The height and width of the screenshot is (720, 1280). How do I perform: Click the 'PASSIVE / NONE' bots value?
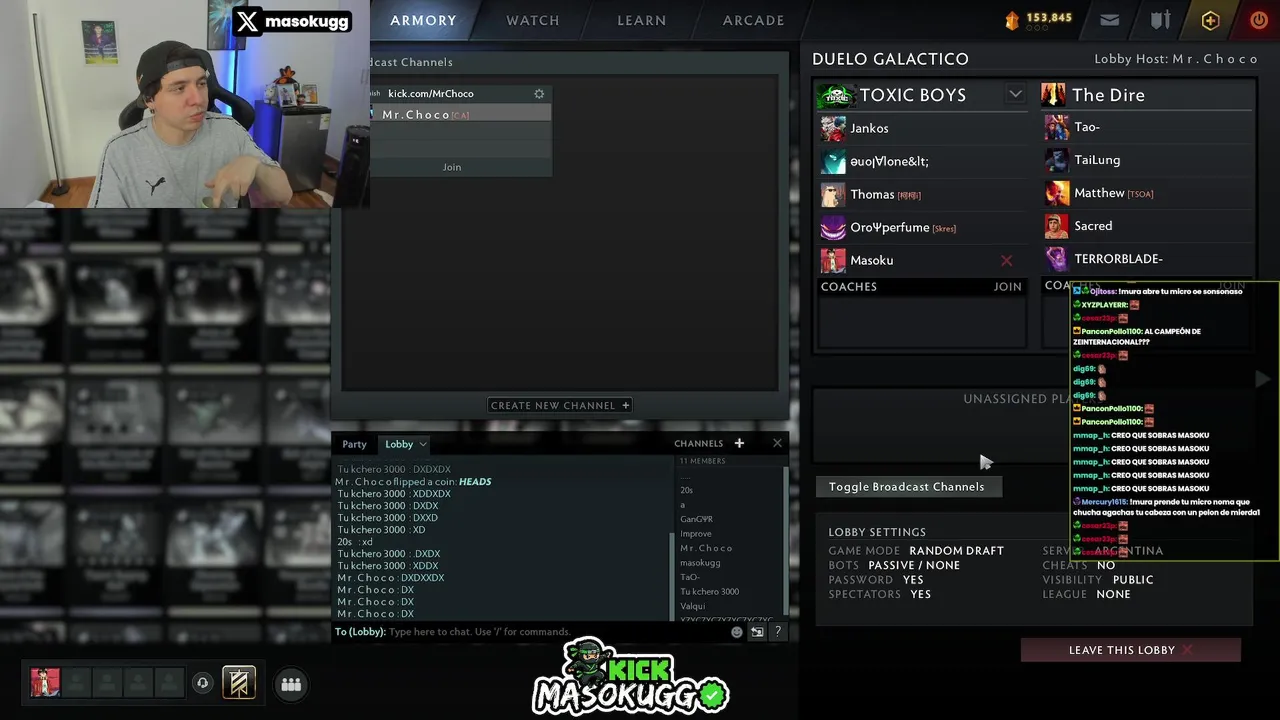click(914, 565)
